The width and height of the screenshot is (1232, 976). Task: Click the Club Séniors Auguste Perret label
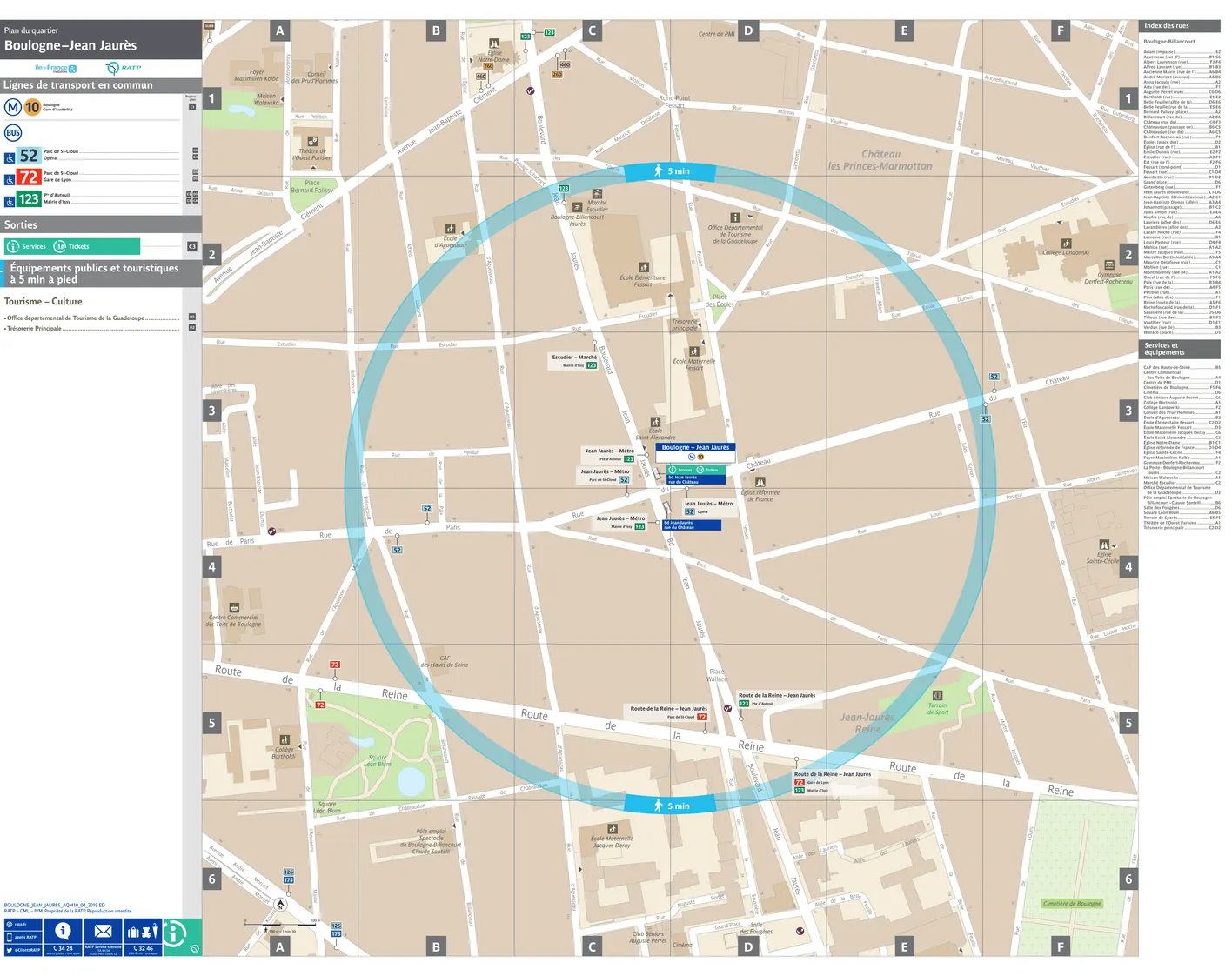pyautogui.click(x=648, y=937)
